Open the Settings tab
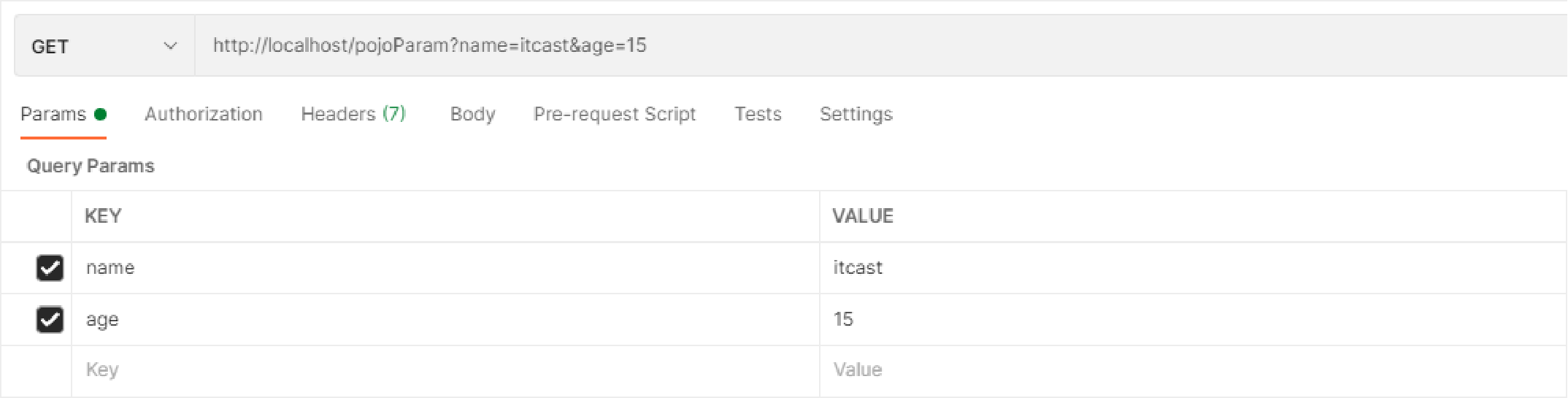 [856, 115]
